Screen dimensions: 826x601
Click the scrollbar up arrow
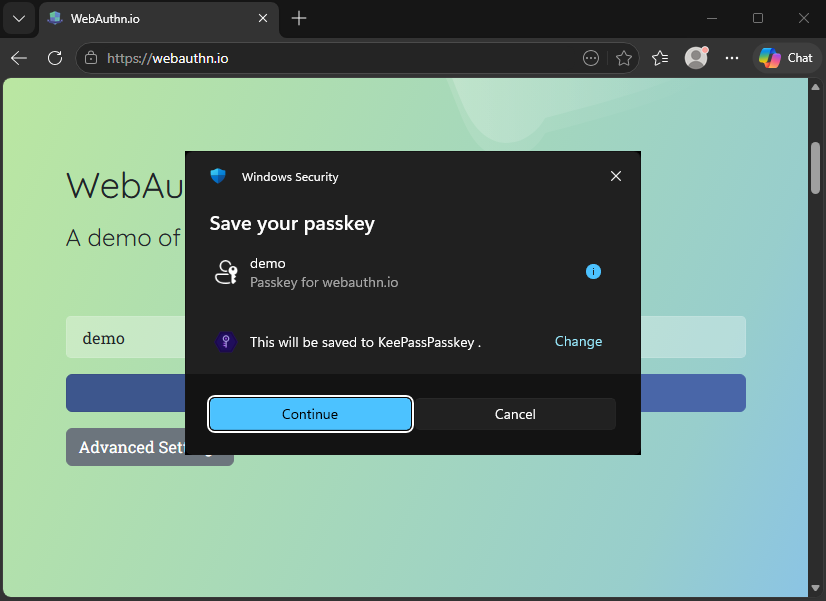815,87
